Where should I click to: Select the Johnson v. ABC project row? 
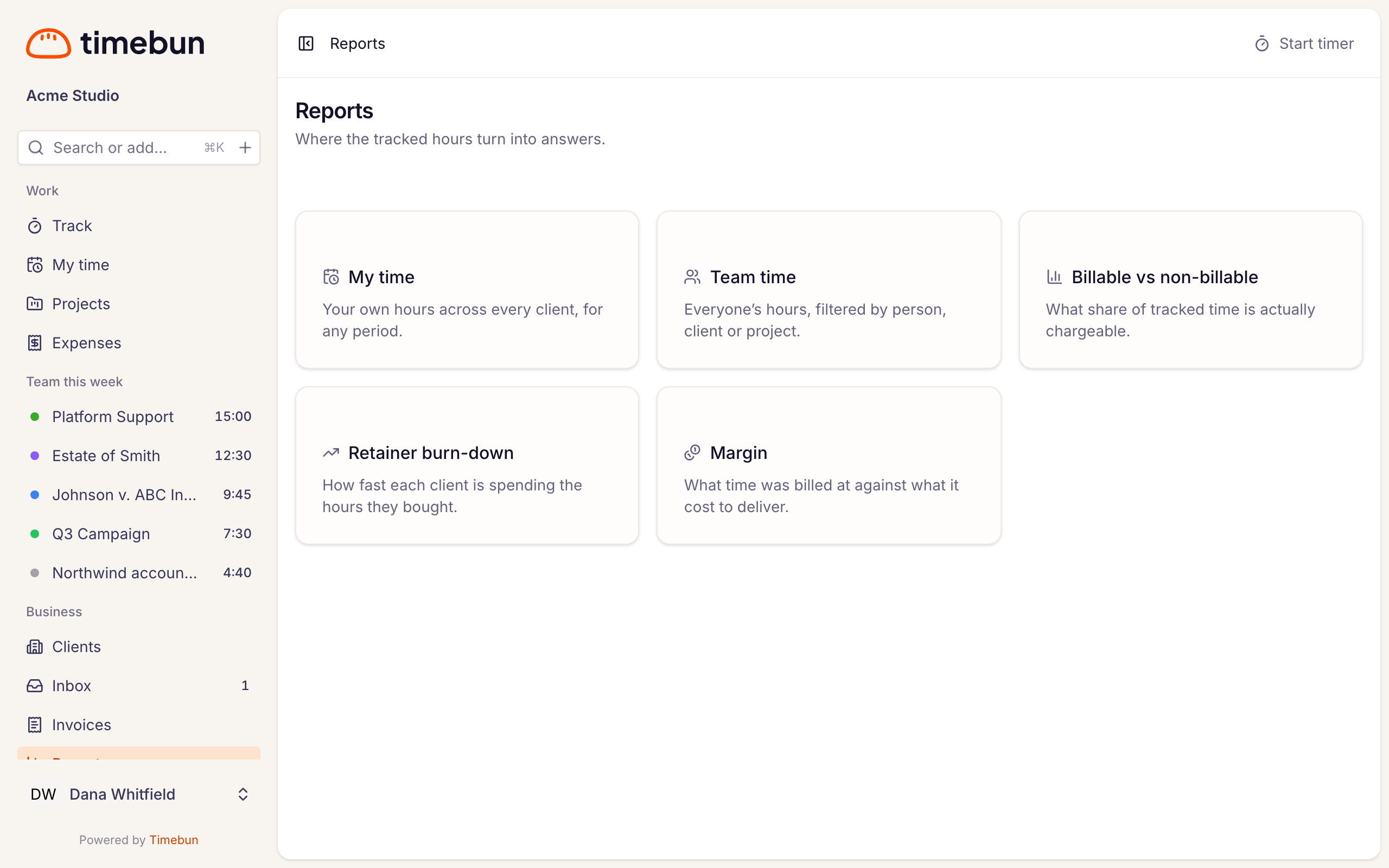(139, 495)
